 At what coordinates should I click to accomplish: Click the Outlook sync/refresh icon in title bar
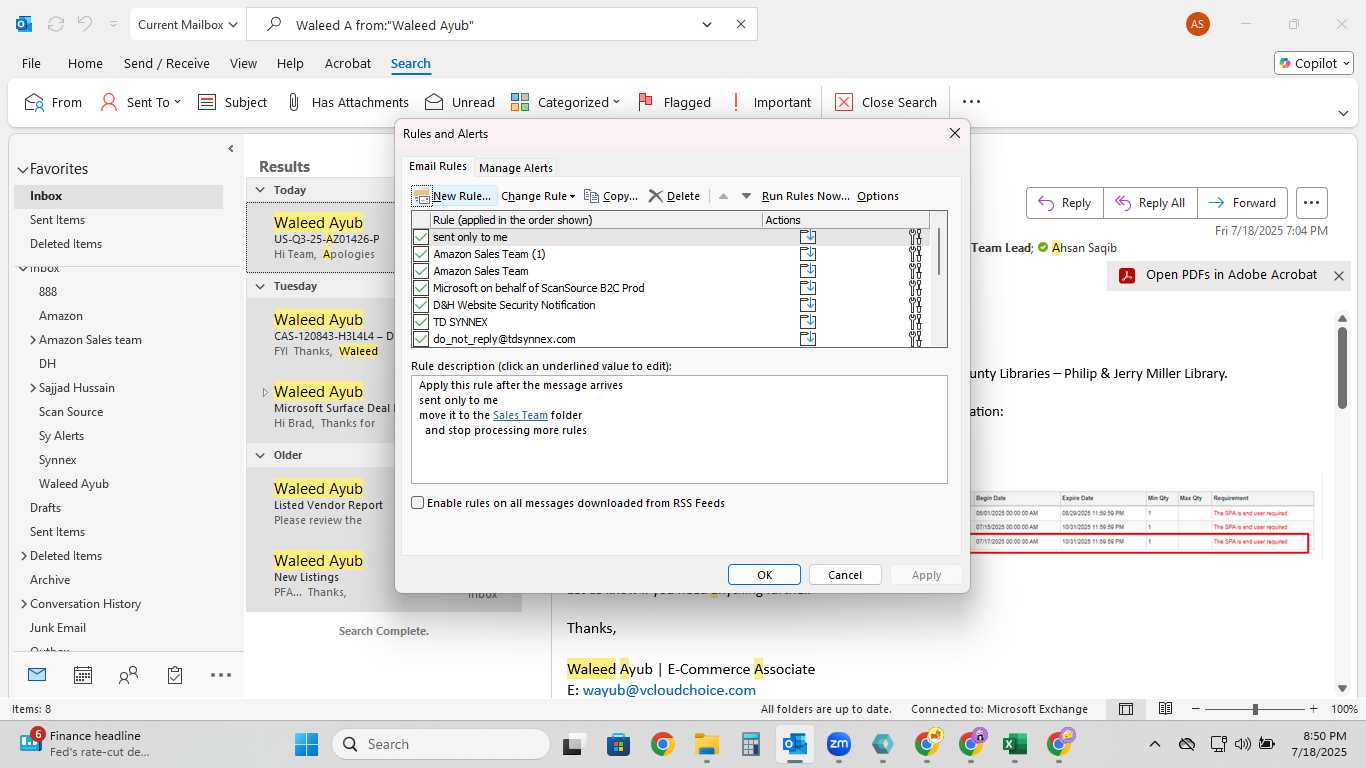tap(55, 24)
